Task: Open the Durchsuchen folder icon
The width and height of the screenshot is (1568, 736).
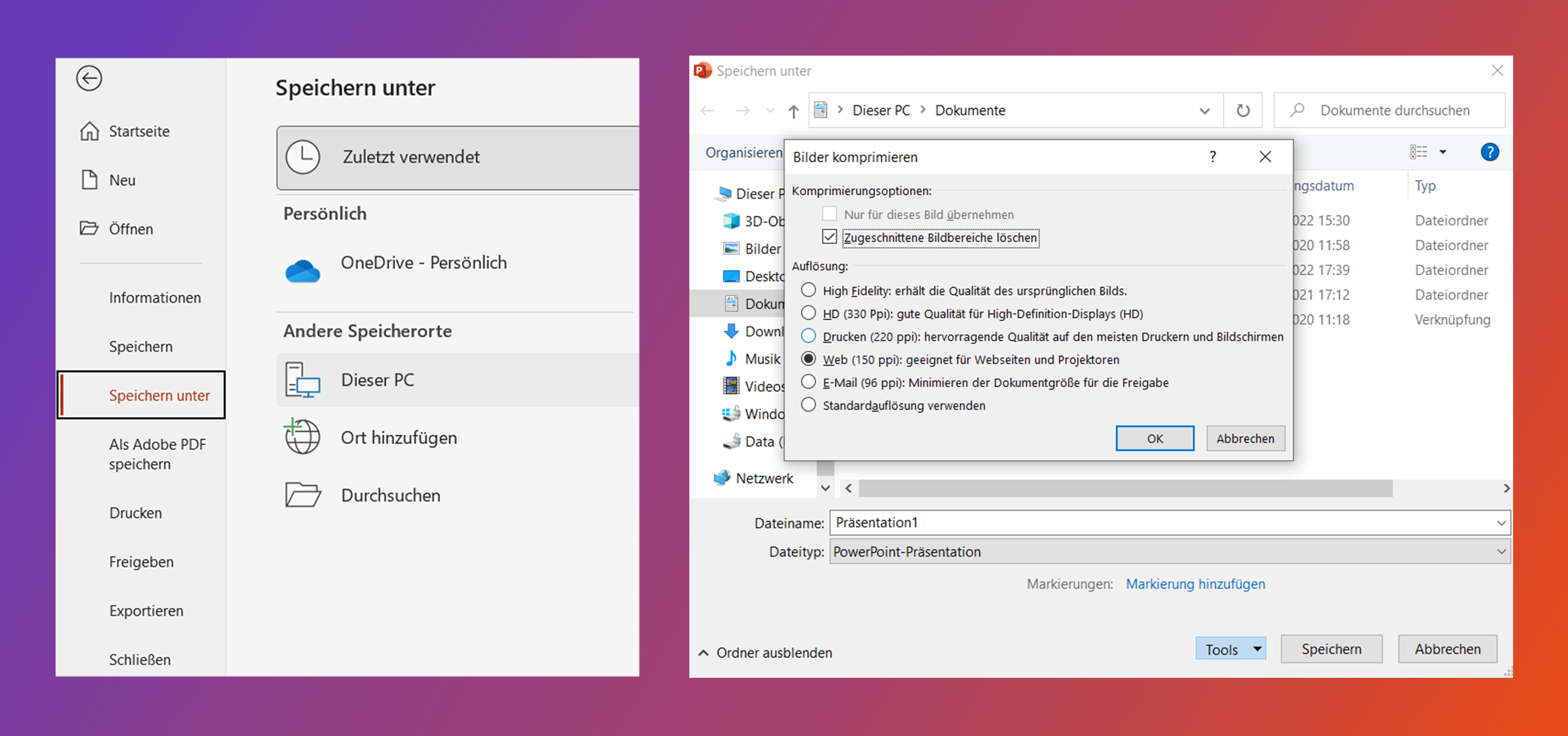Action: coord(302,495)
